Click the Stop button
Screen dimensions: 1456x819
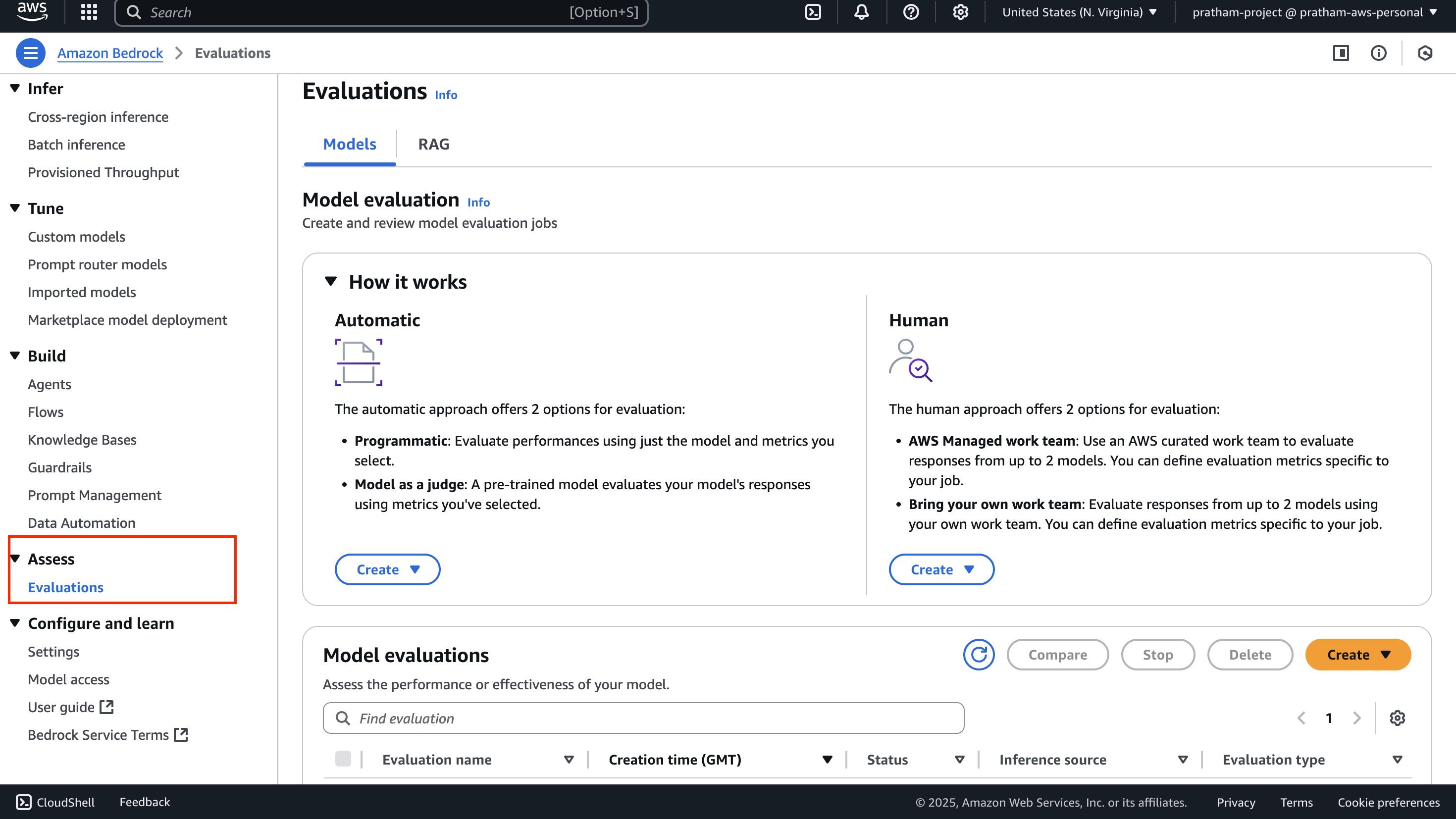(1157, 655)
